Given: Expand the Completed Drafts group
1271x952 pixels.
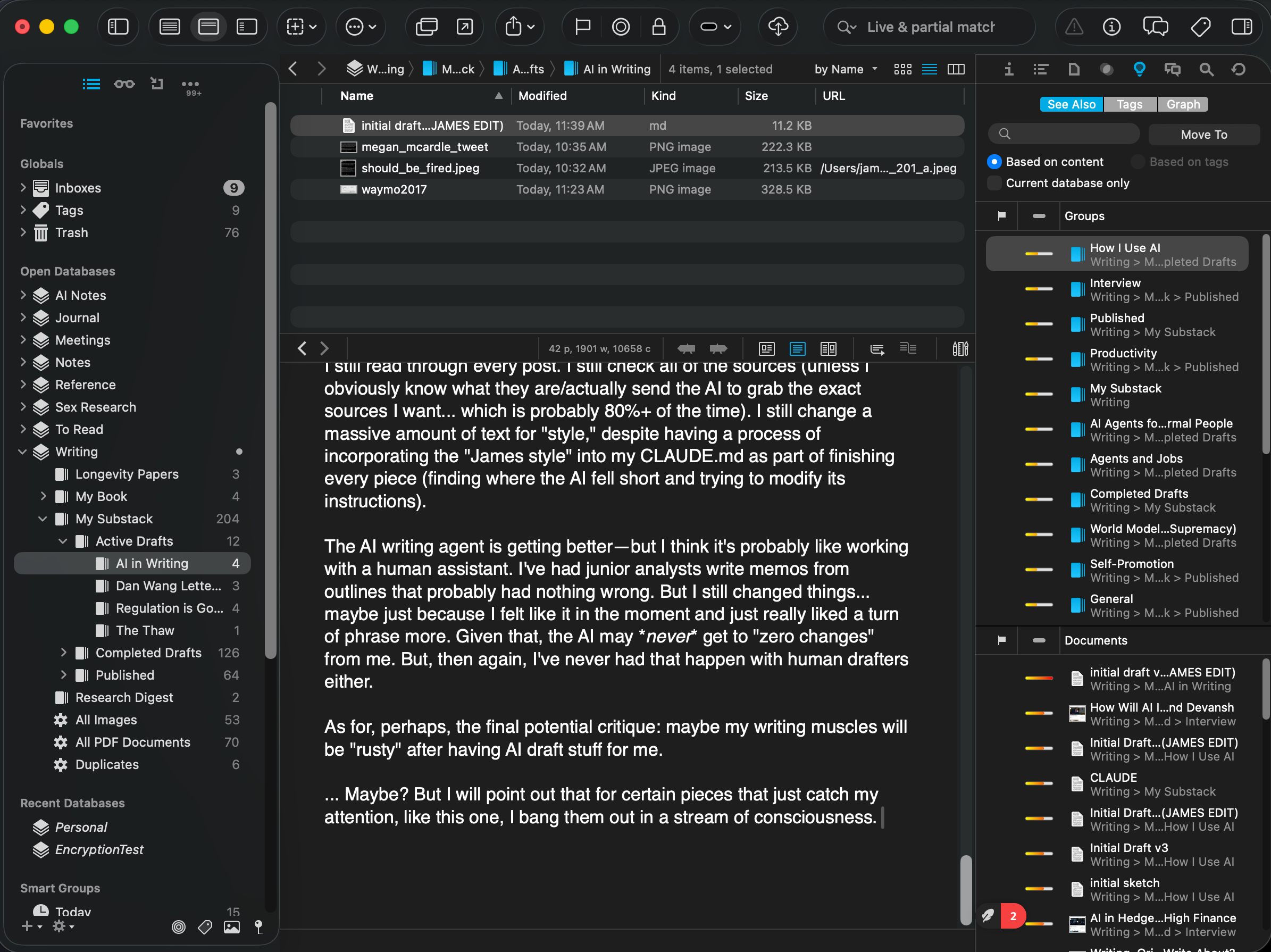Looking at the screenshot, I should click(63, 653).
